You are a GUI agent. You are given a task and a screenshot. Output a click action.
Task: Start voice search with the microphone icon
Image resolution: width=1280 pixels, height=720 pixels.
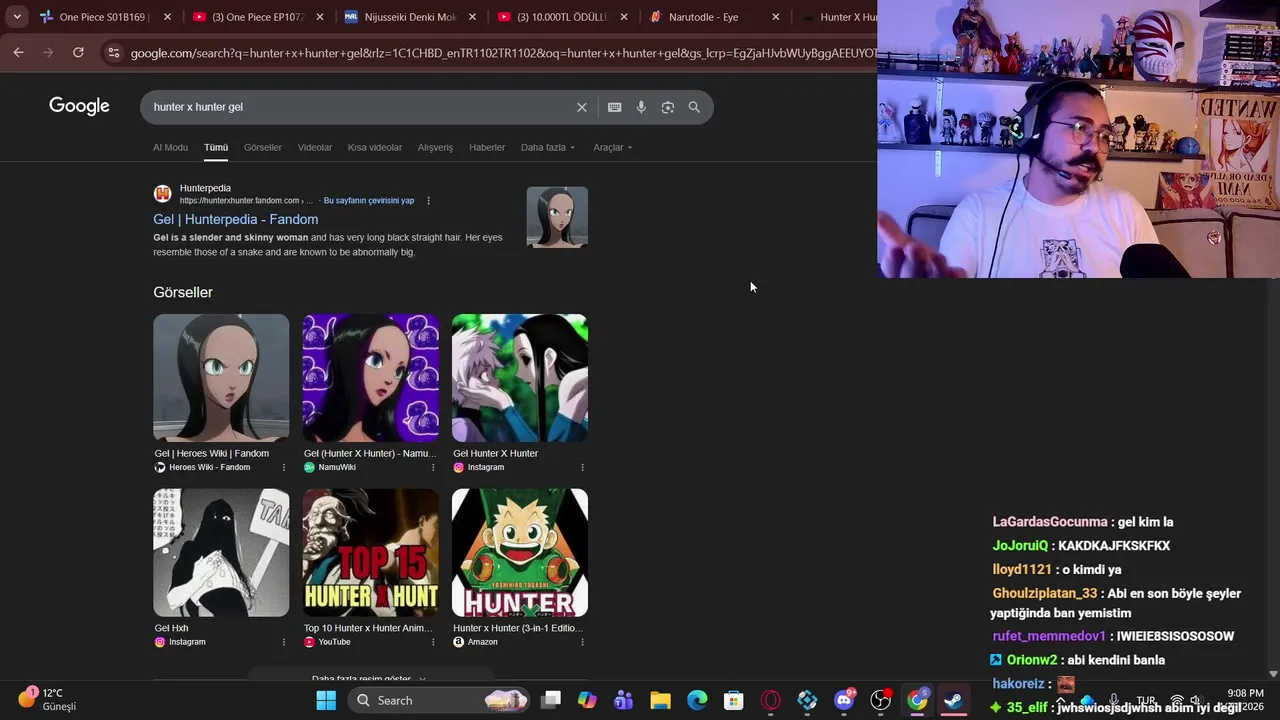[x=641, y=107]
